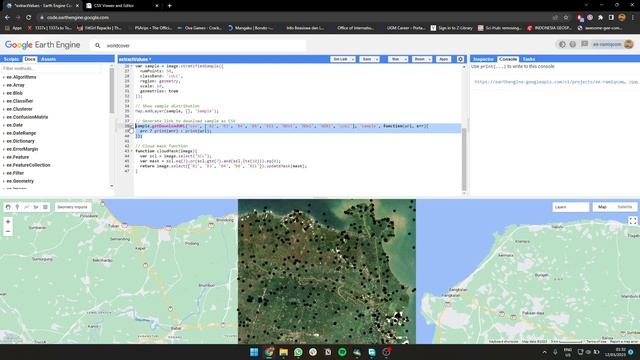Expand ee.Algorithms in docs tree
The image size is (640, 360).
pos(4,77)
